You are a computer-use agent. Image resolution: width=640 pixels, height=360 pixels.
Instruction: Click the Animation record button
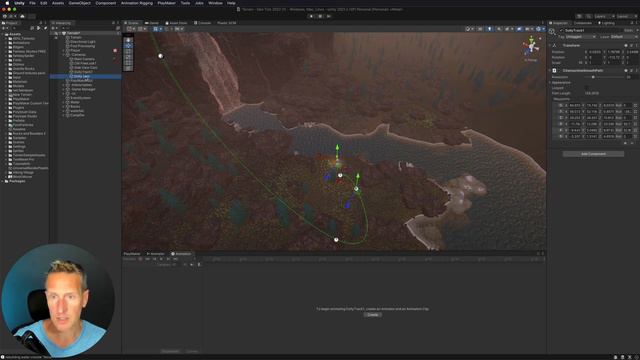(x=140, y=259)
